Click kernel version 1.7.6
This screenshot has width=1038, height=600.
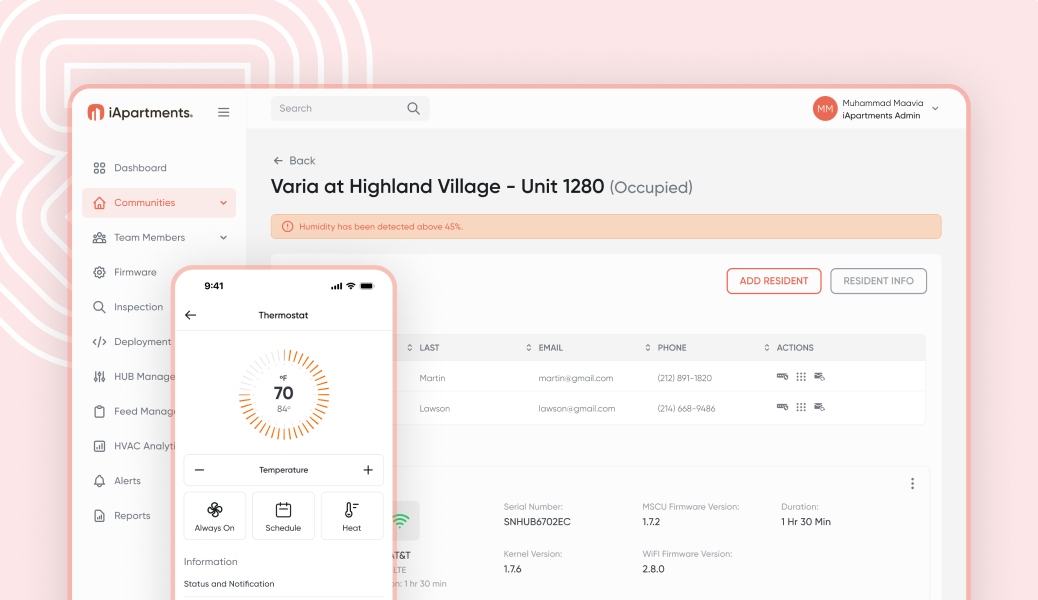point(512,569)
